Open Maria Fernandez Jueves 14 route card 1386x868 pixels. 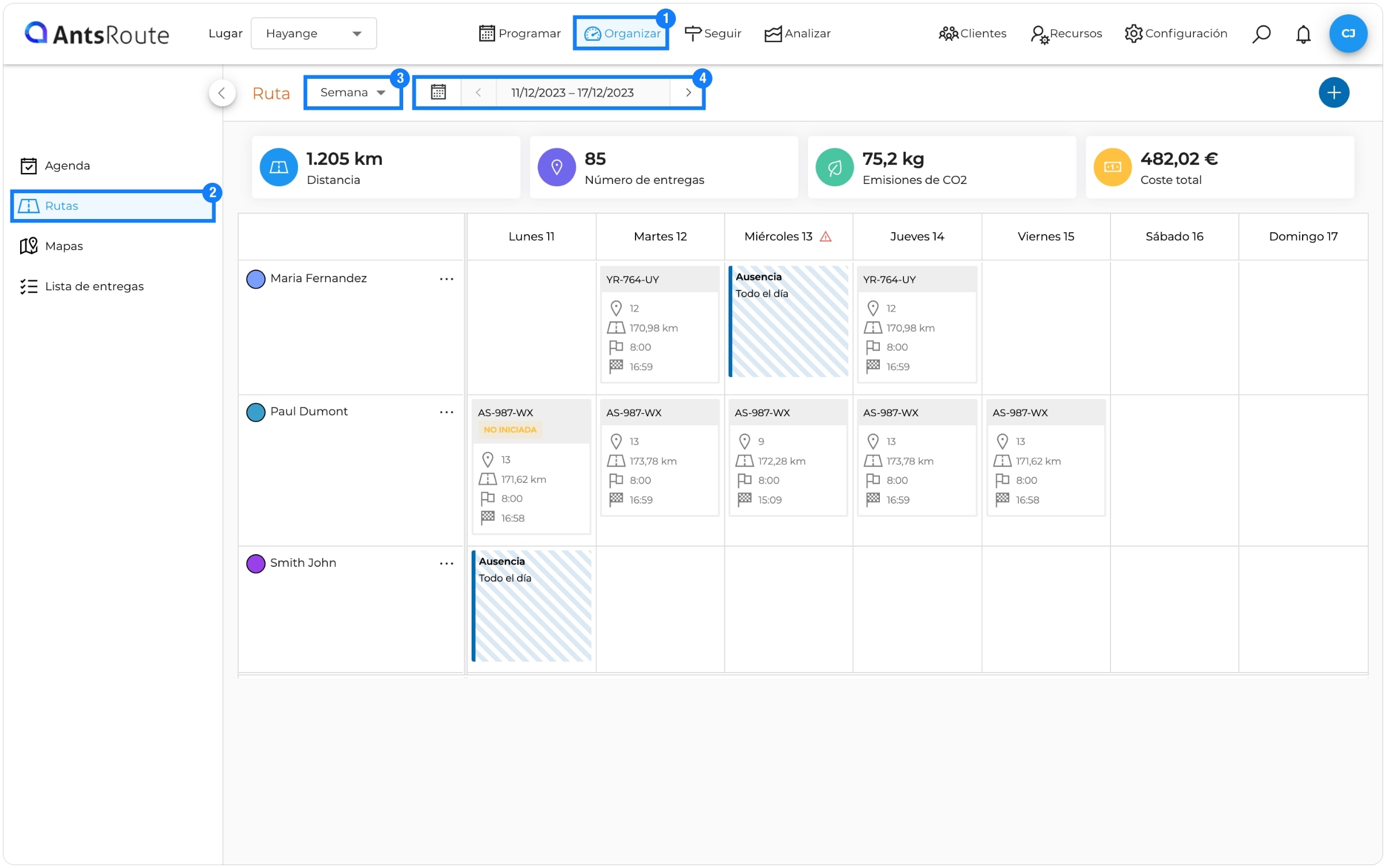tap(917, 324)
